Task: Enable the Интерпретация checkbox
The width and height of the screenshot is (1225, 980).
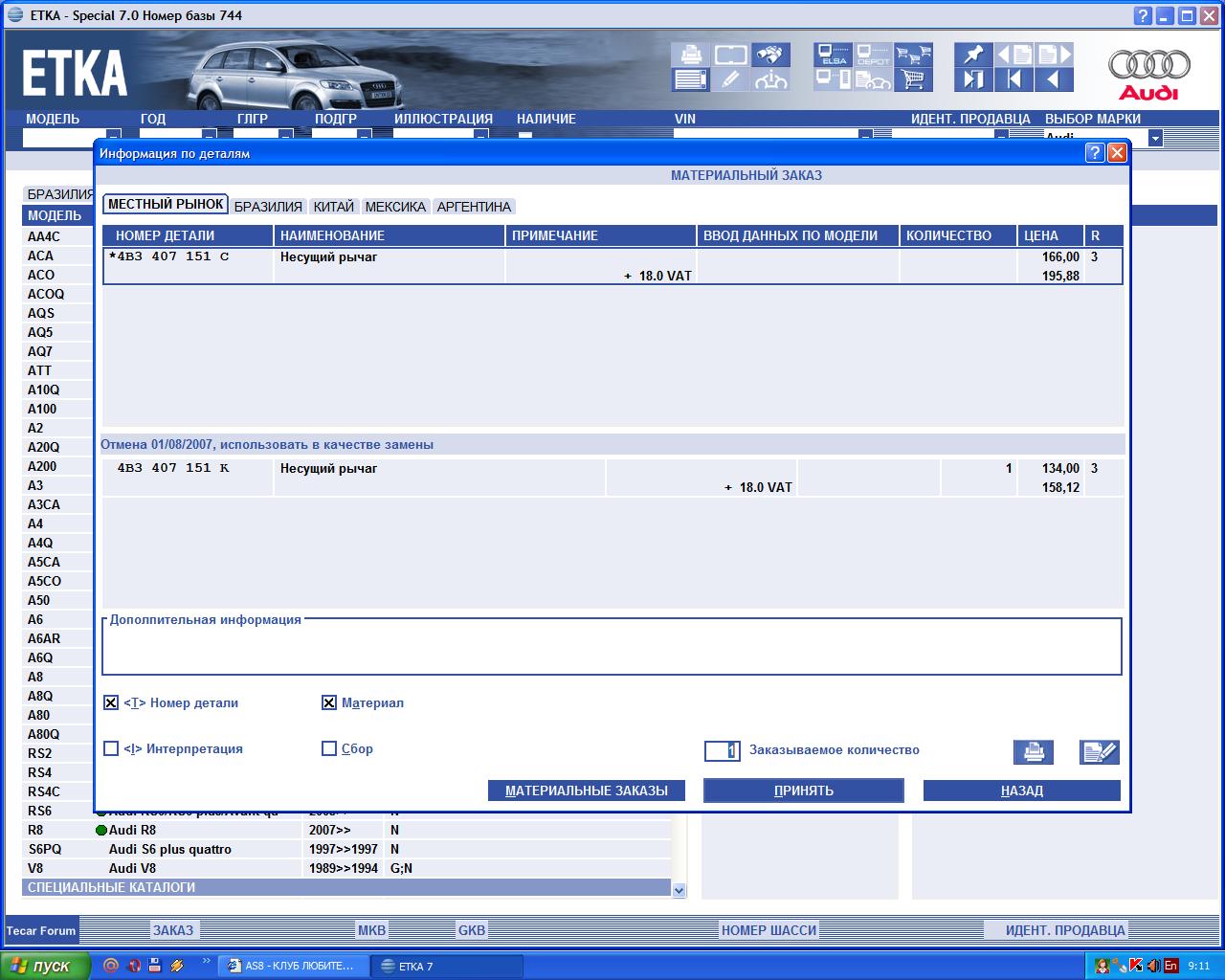Action: click(111, 749)
